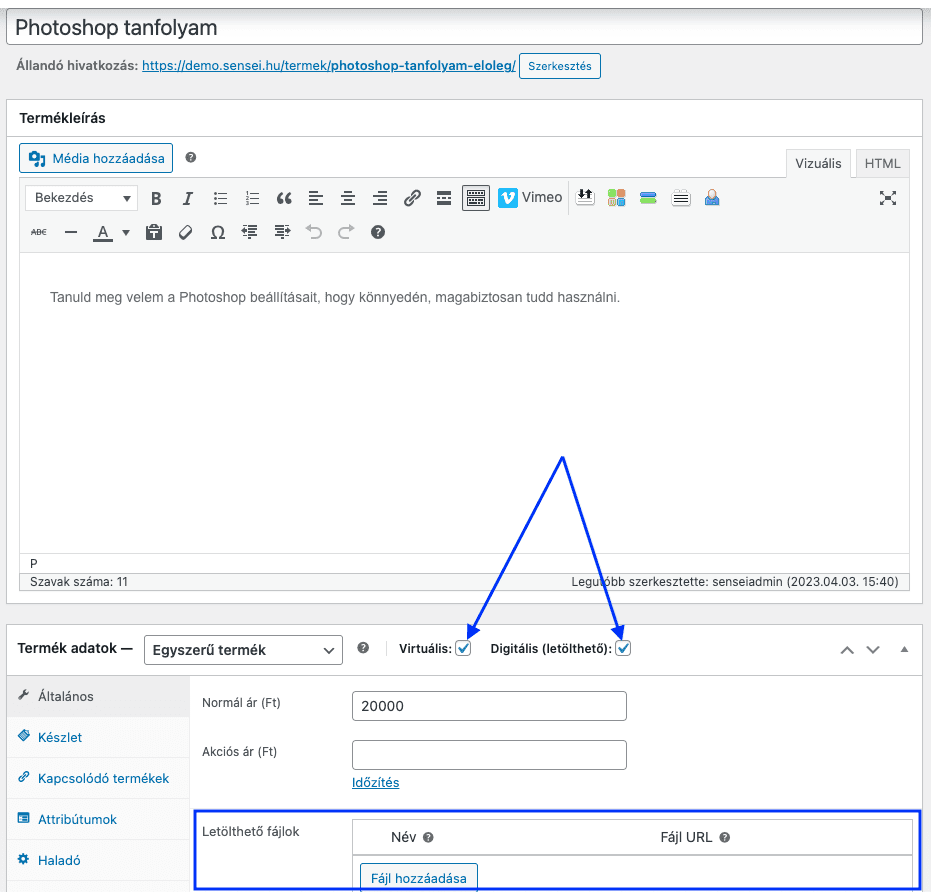This screenshot has height=892, width=931.
Task: Click the 'Szavak száma: 11' word count
Action: tap(79, 582)
